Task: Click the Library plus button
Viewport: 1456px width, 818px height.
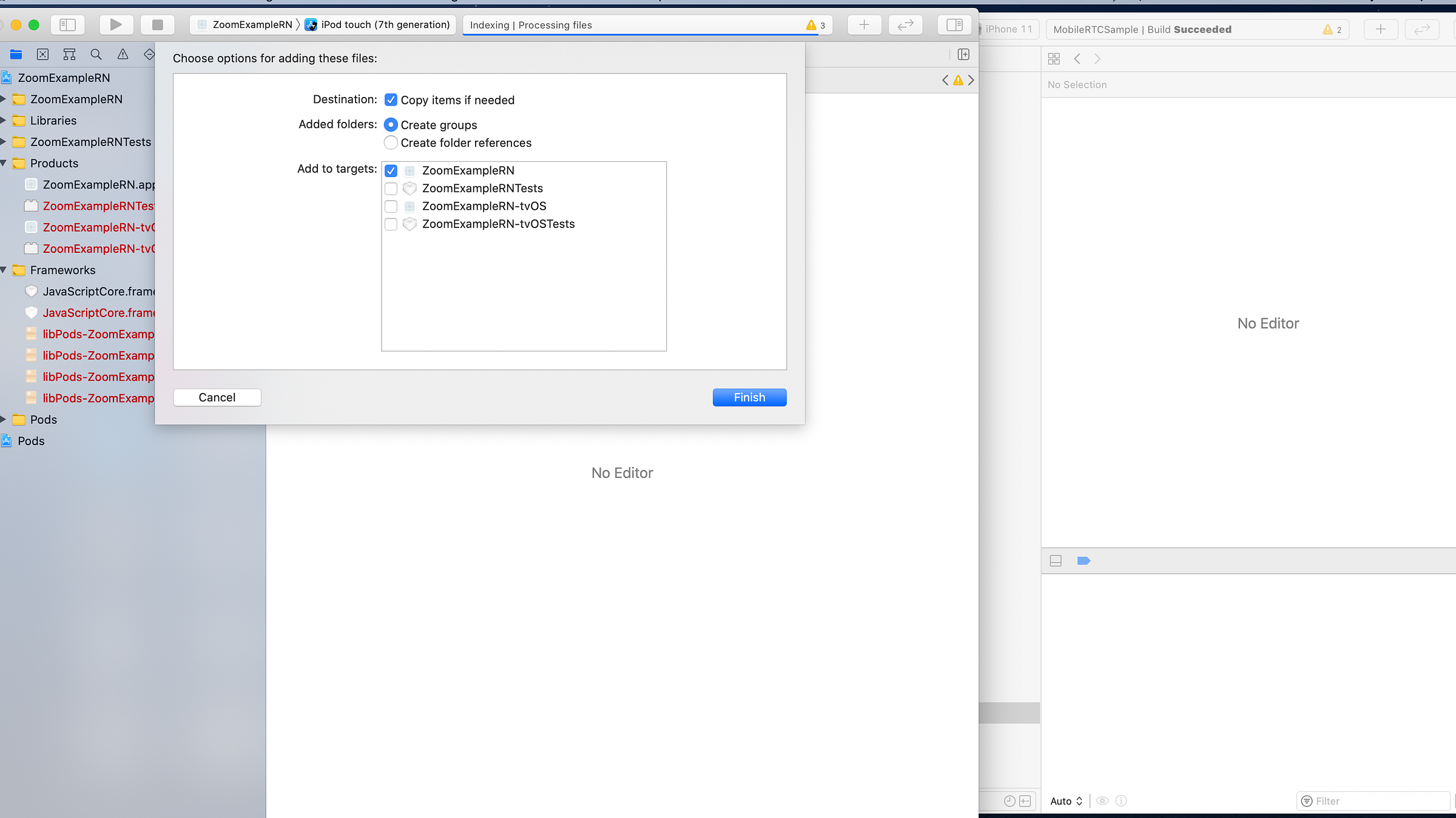Action: pos(864,25)
